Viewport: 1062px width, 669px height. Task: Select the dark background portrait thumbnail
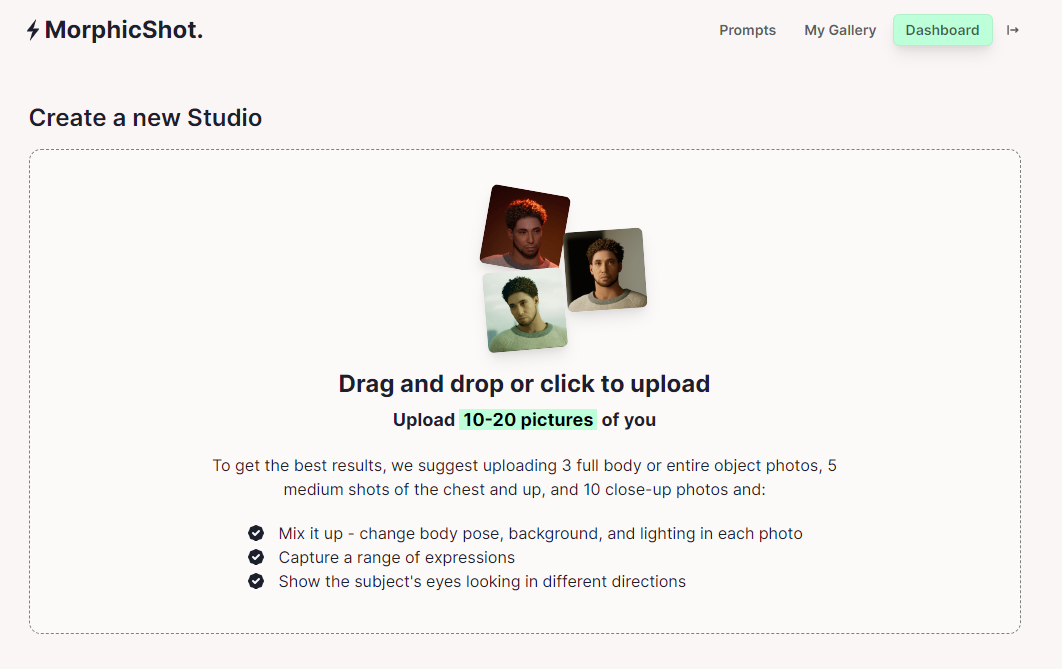click(x=606, y=269)
